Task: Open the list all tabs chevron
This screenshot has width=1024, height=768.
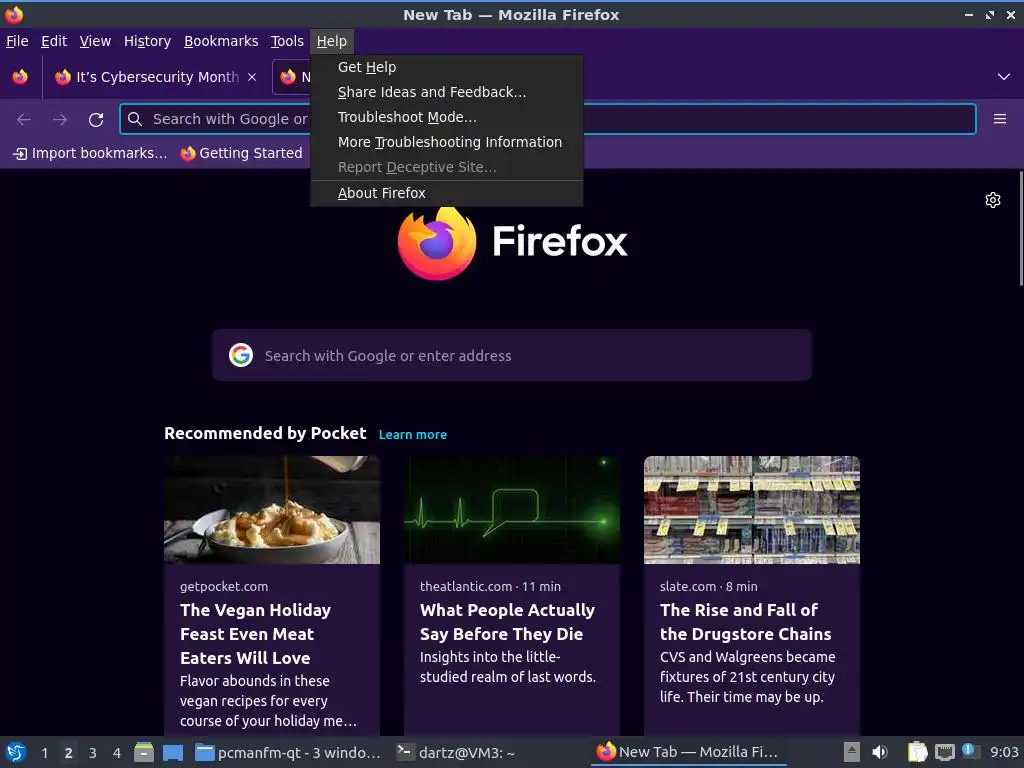Action: pos(1004,77)
